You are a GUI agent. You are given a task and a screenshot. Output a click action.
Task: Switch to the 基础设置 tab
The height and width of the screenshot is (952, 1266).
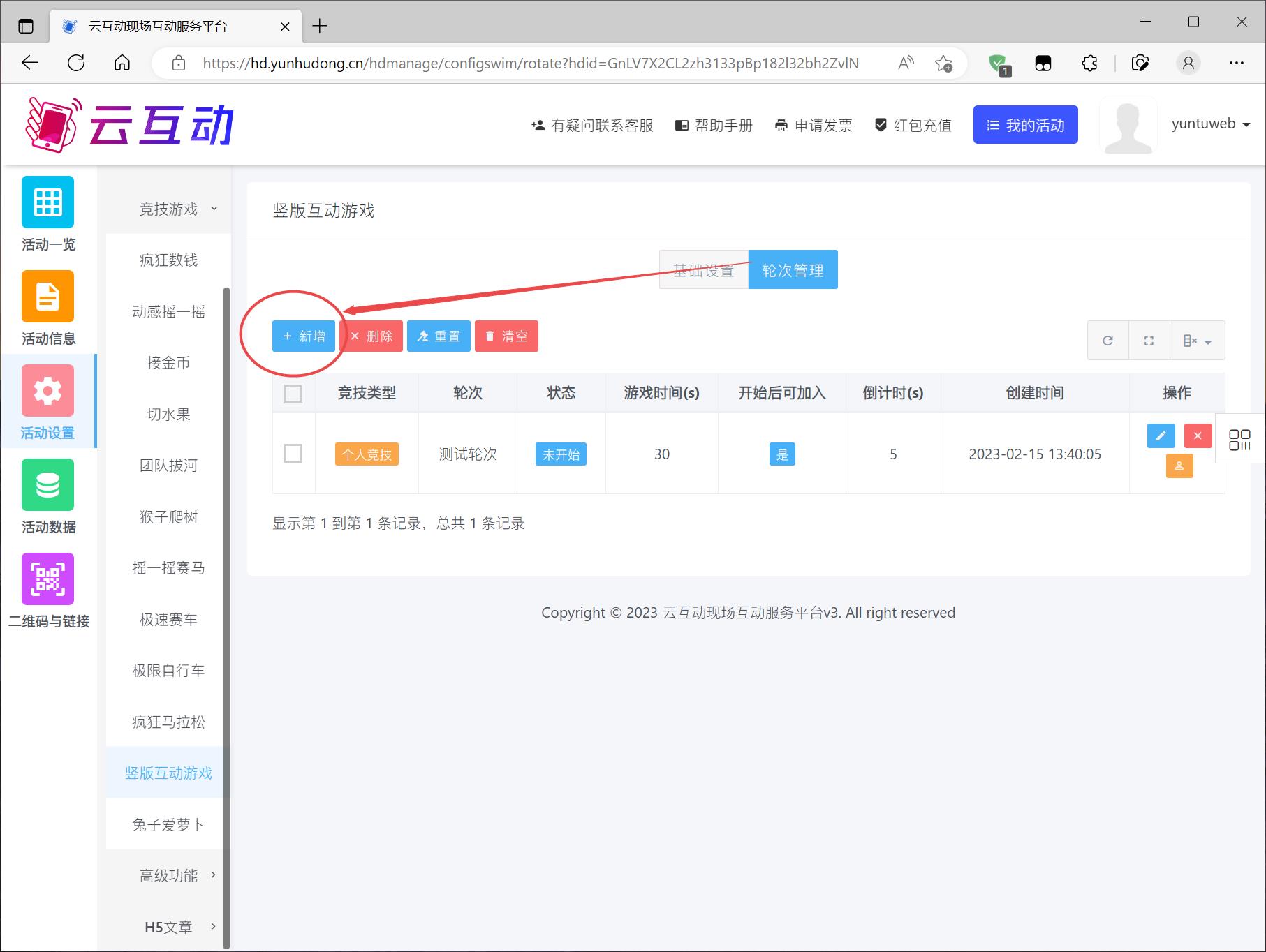(703, 270)
